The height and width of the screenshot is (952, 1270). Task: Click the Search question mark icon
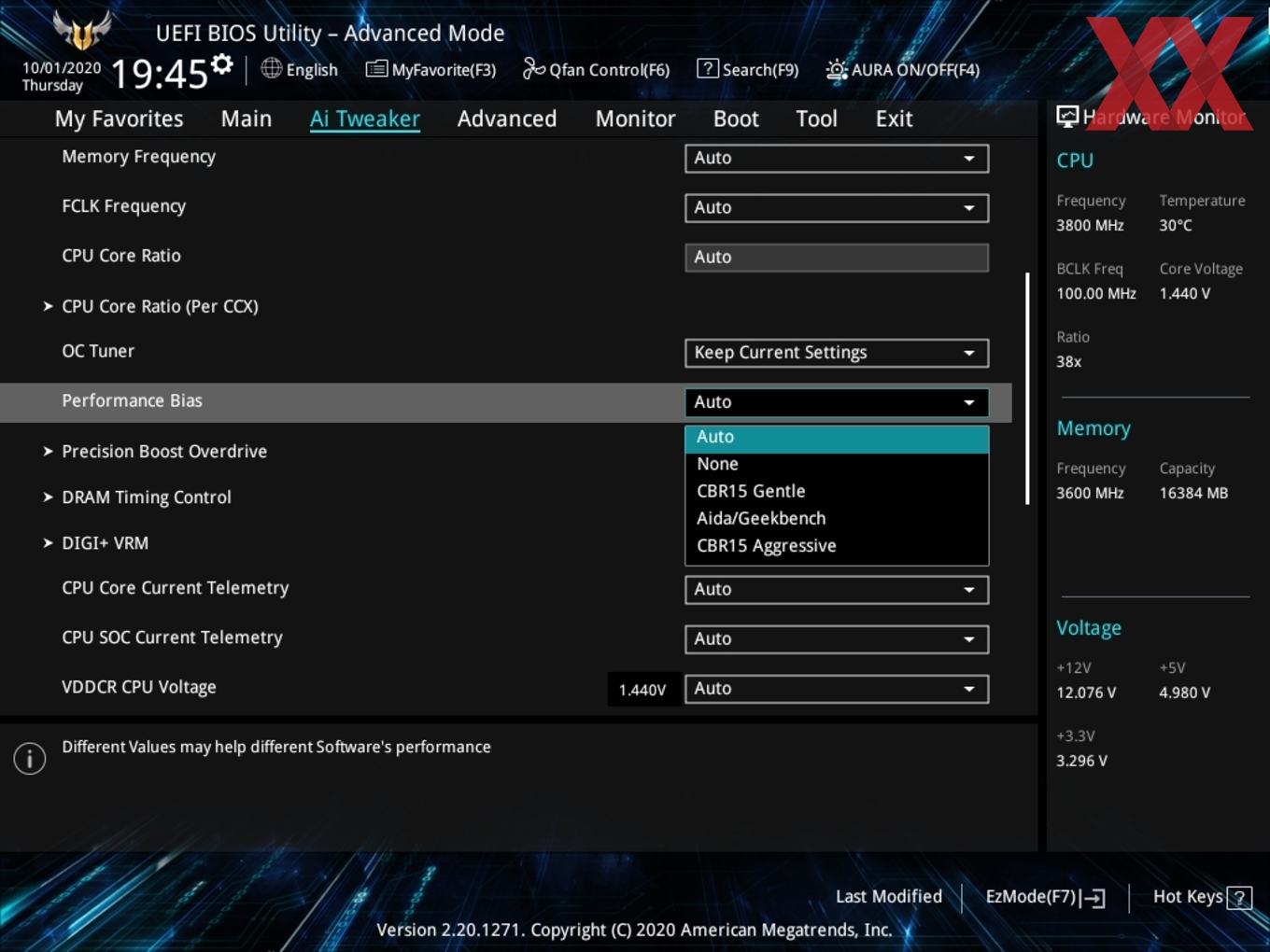(x=708, y=68)
